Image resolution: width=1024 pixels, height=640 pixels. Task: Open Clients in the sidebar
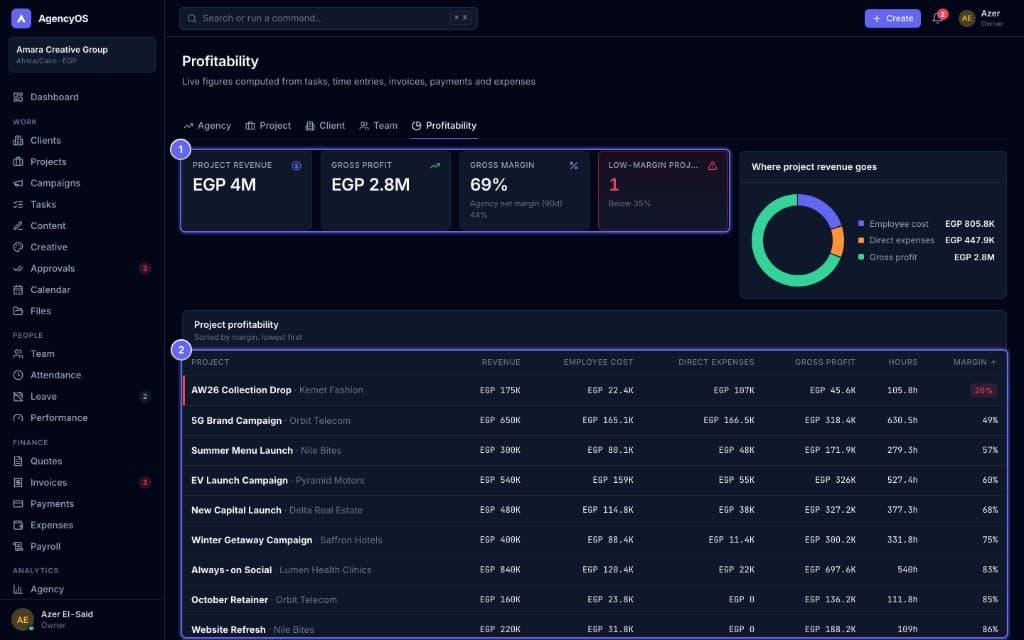pos(82,140)
